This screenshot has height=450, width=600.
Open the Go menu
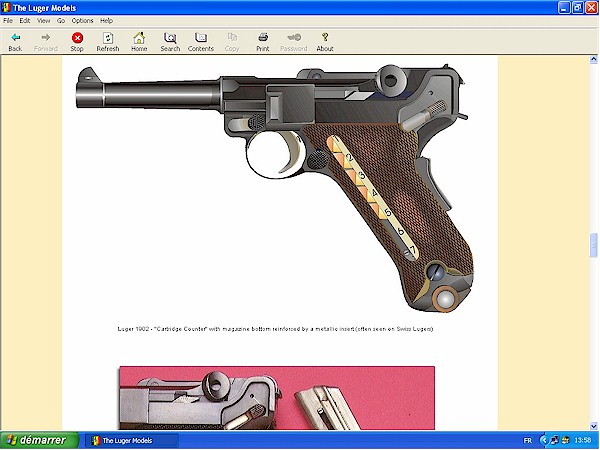tap(61, 21)
